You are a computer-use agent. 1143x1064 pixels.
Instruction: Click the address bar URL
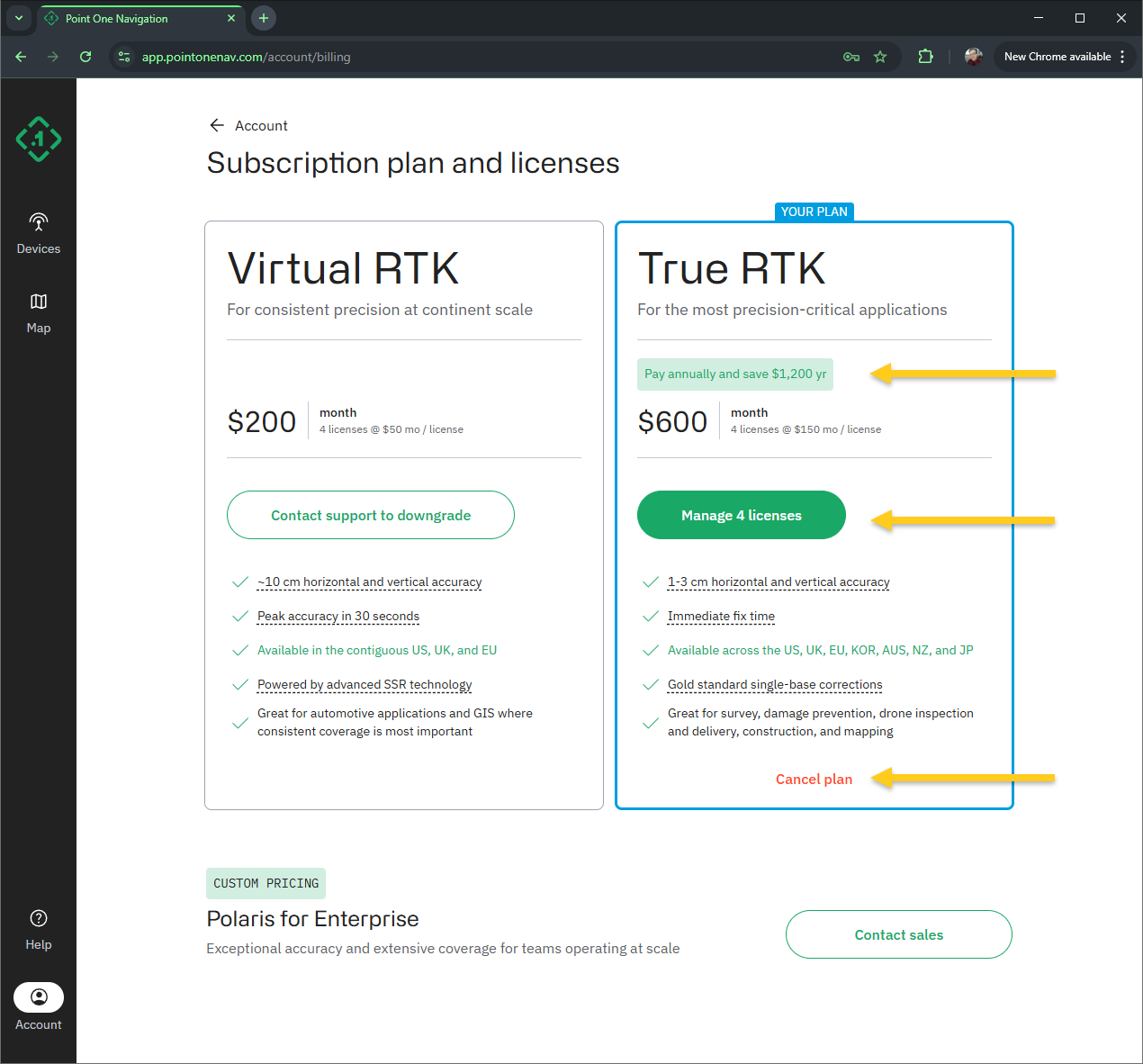(246, 57)
